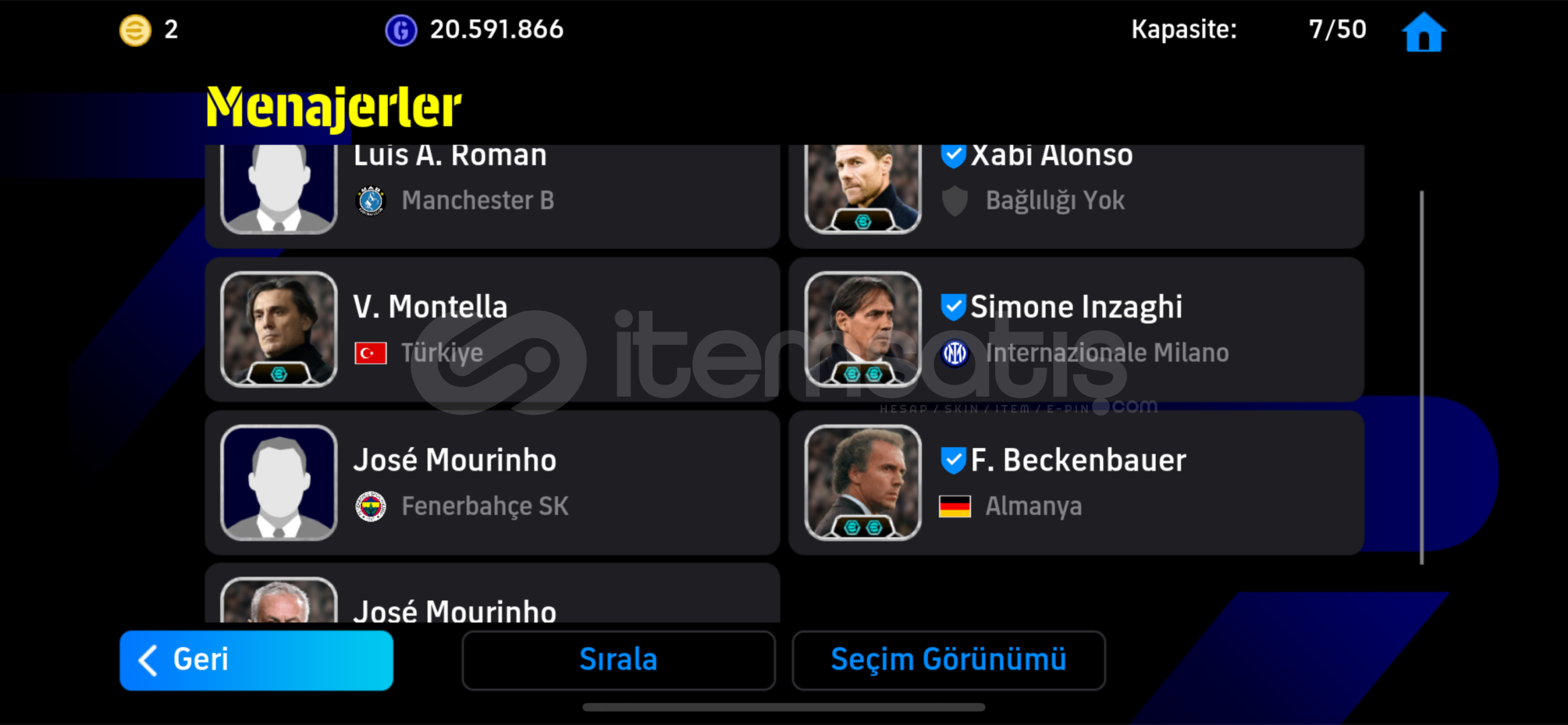Screen dimensions: 1568x725
Task: Tap the blue check beside Xabi Alonso
Action: [953, 155]
